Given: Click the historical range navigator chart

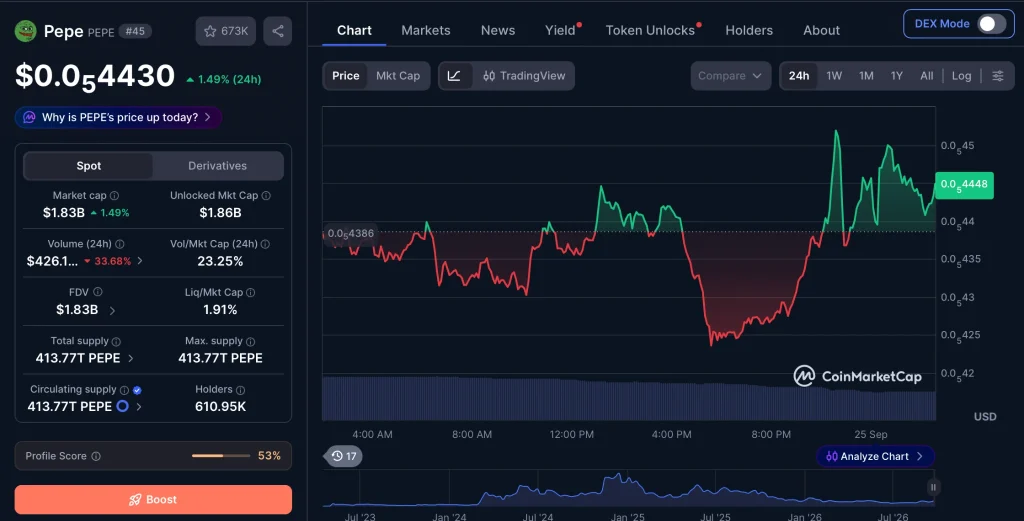Looking at the screenshot, I should pos(628,488).
